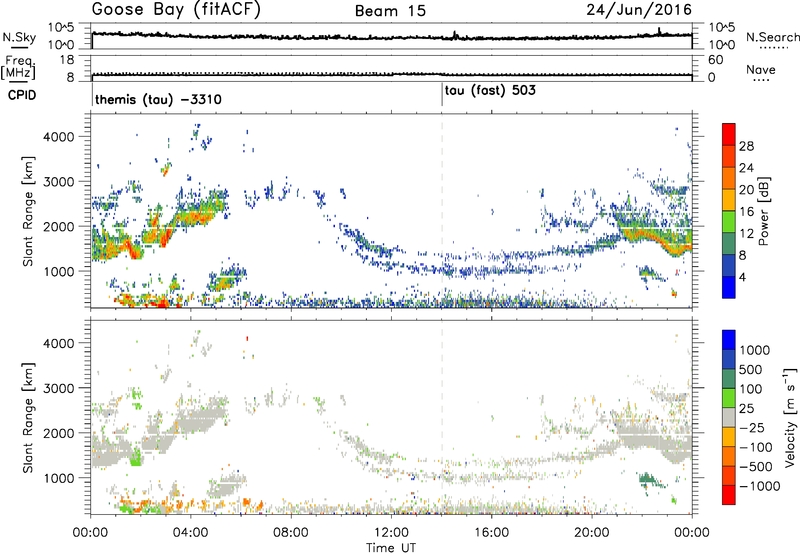The width and height of the screenshot is (800, 554).
Task: Click the '28' tick on Power colorbar
Action: 746,146
